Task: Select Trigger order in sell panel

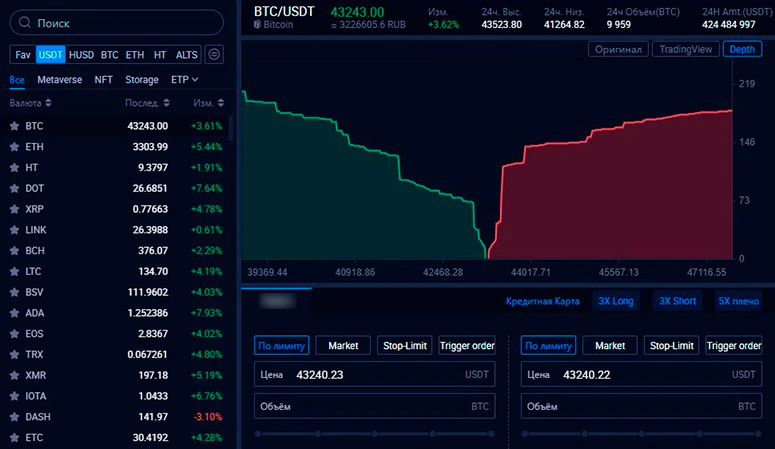Action: pyautogui.click(x=733, y=346)
